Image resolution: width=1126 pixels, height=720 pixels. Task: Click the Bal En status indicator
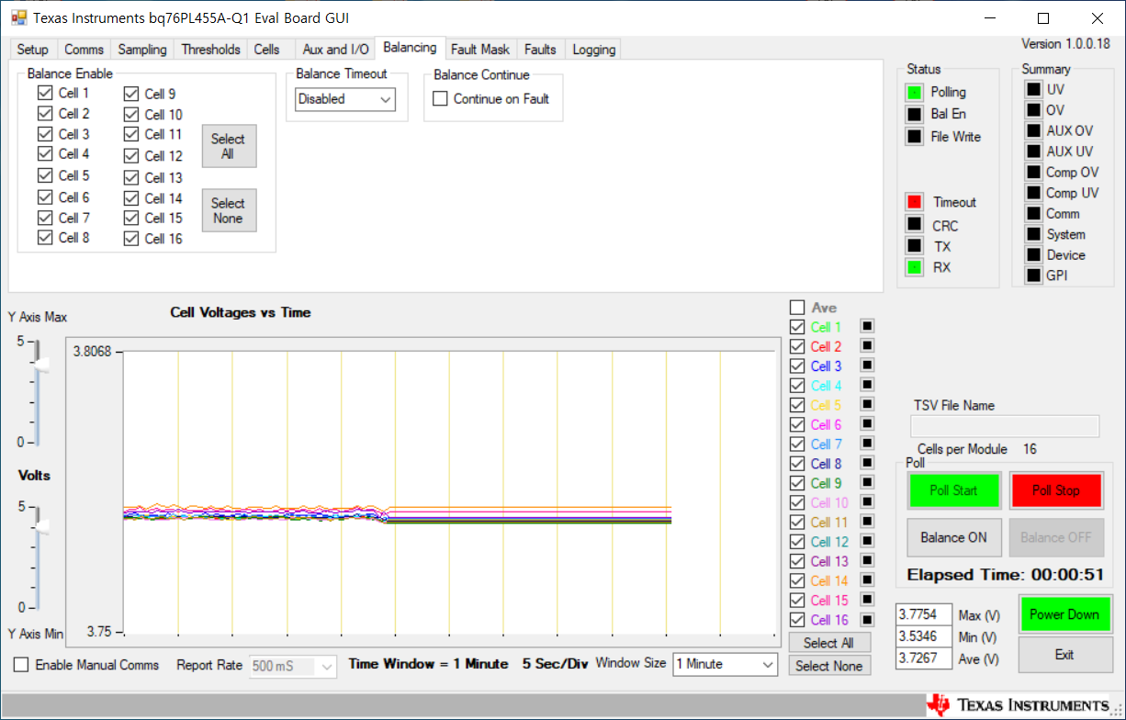(x=914, y=114)
